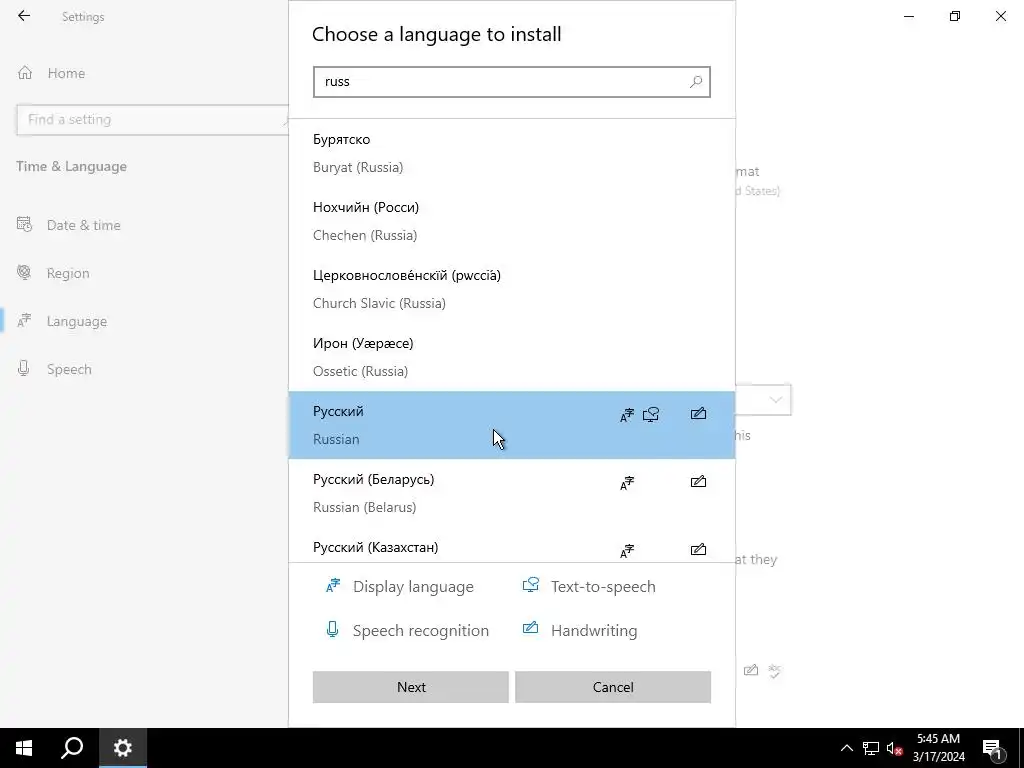Click the Home icon in Settings sidebar
The height and width of the screenshot is (768, 1024).
click(25, 72)
